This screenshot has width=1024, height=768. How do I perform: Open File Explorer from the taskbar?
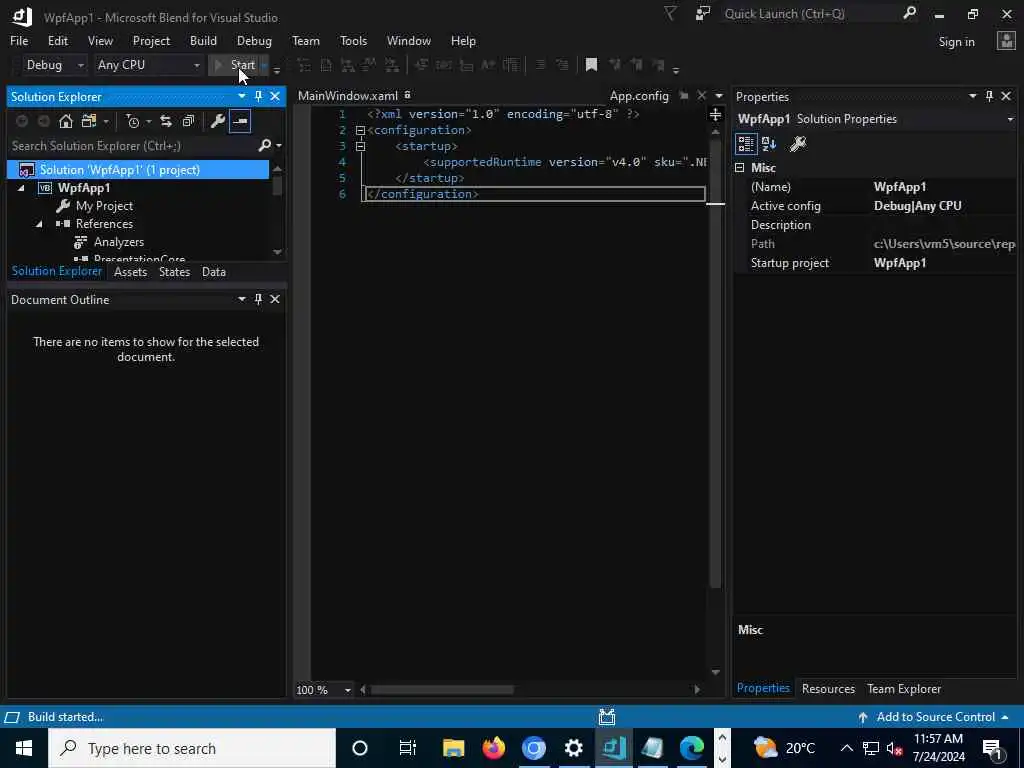tap(453, 748)
